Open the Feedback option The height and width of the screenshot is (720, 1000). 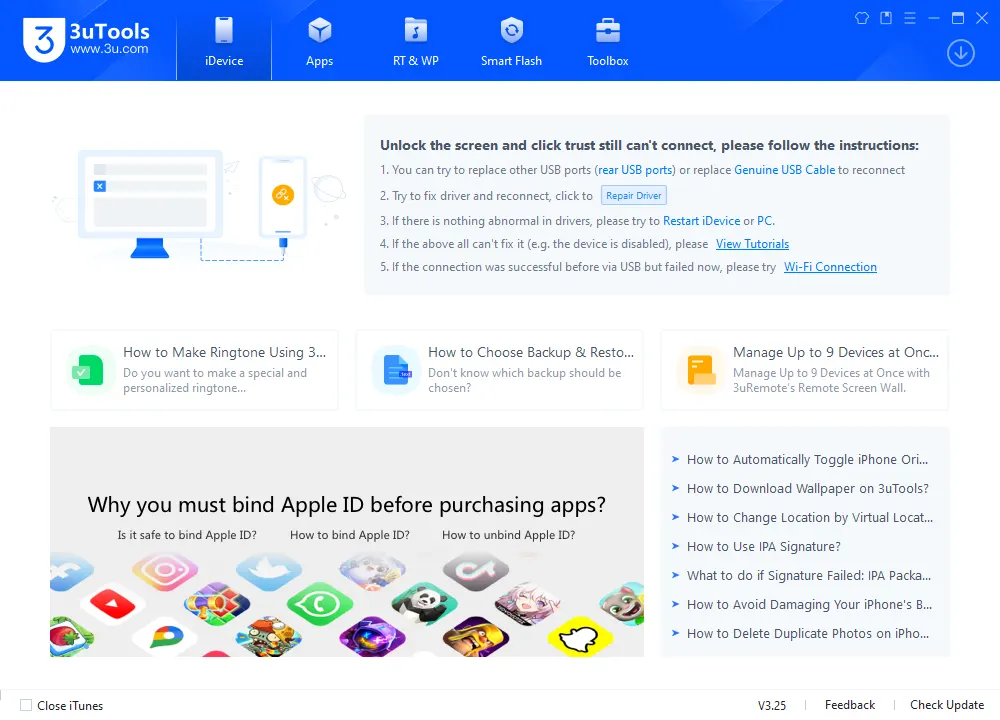(x=849, y=704)
